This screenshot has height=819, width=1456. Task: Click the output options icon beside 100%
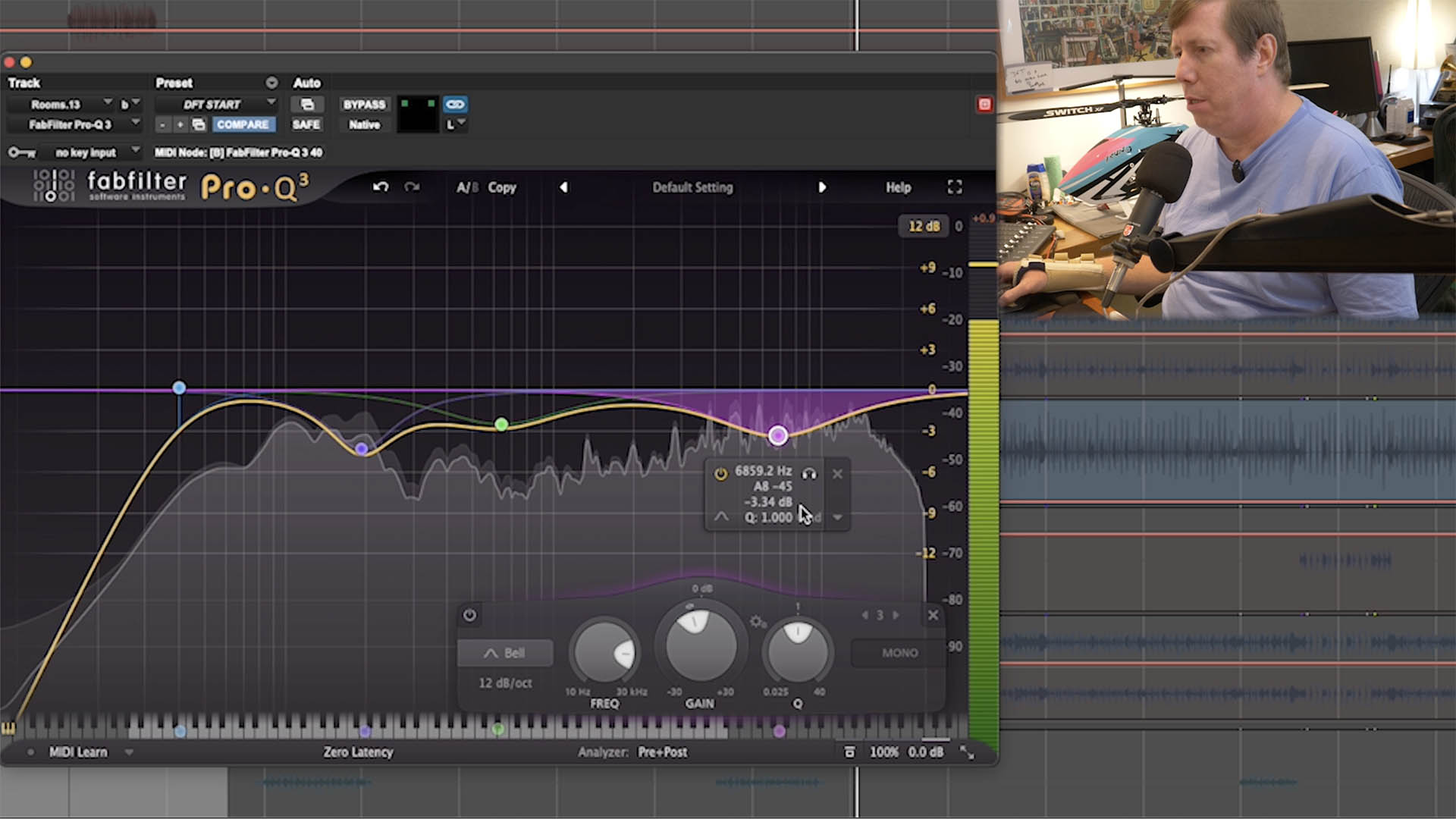(849, 752)
